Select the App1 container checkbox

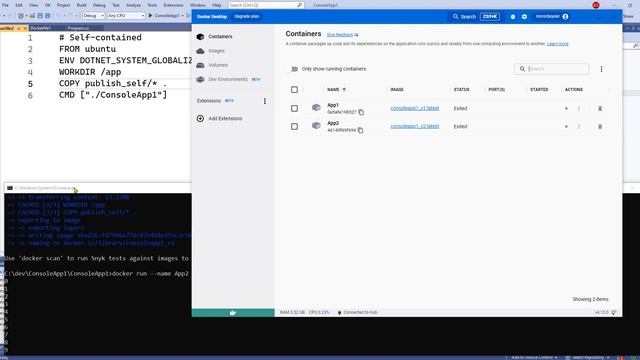(x=294, y=109)
